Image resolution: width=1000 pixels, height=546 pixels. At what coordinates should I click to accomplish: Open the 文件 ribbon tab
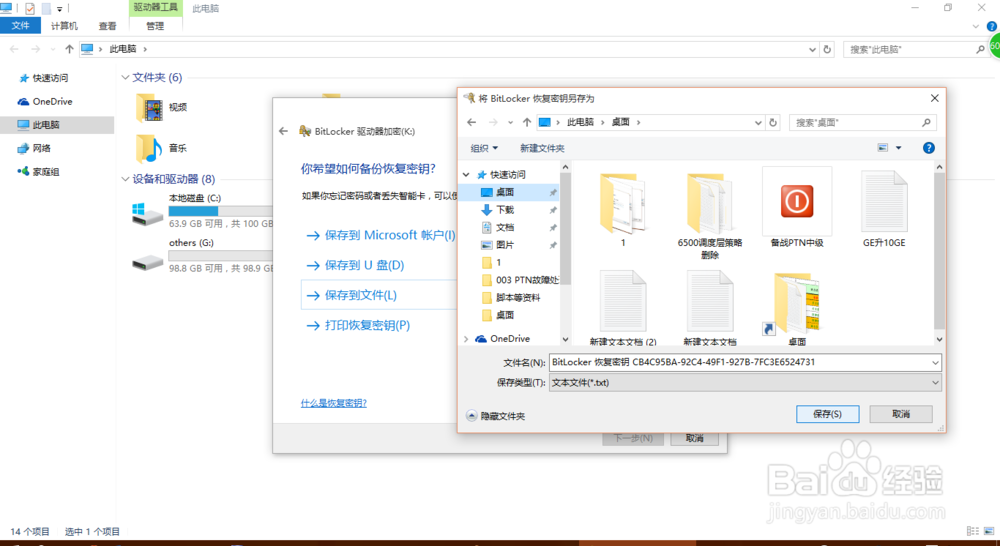point(20,26)
